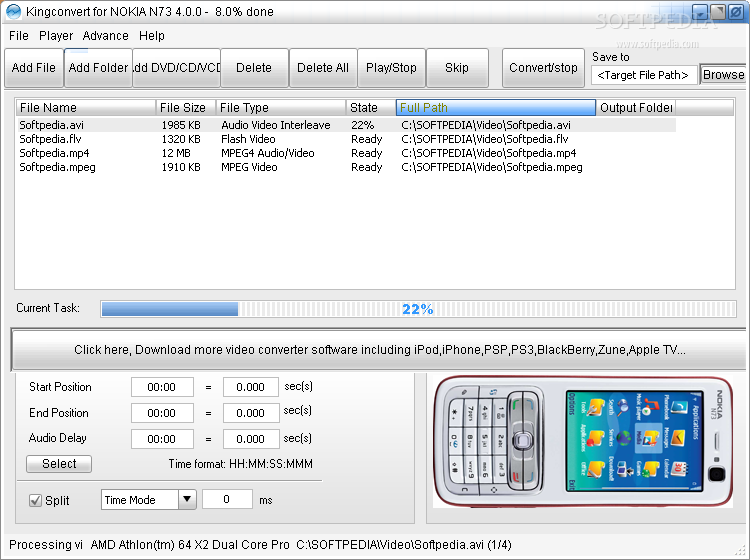Open the File menu
750x560 pixels.
[19, 36]
